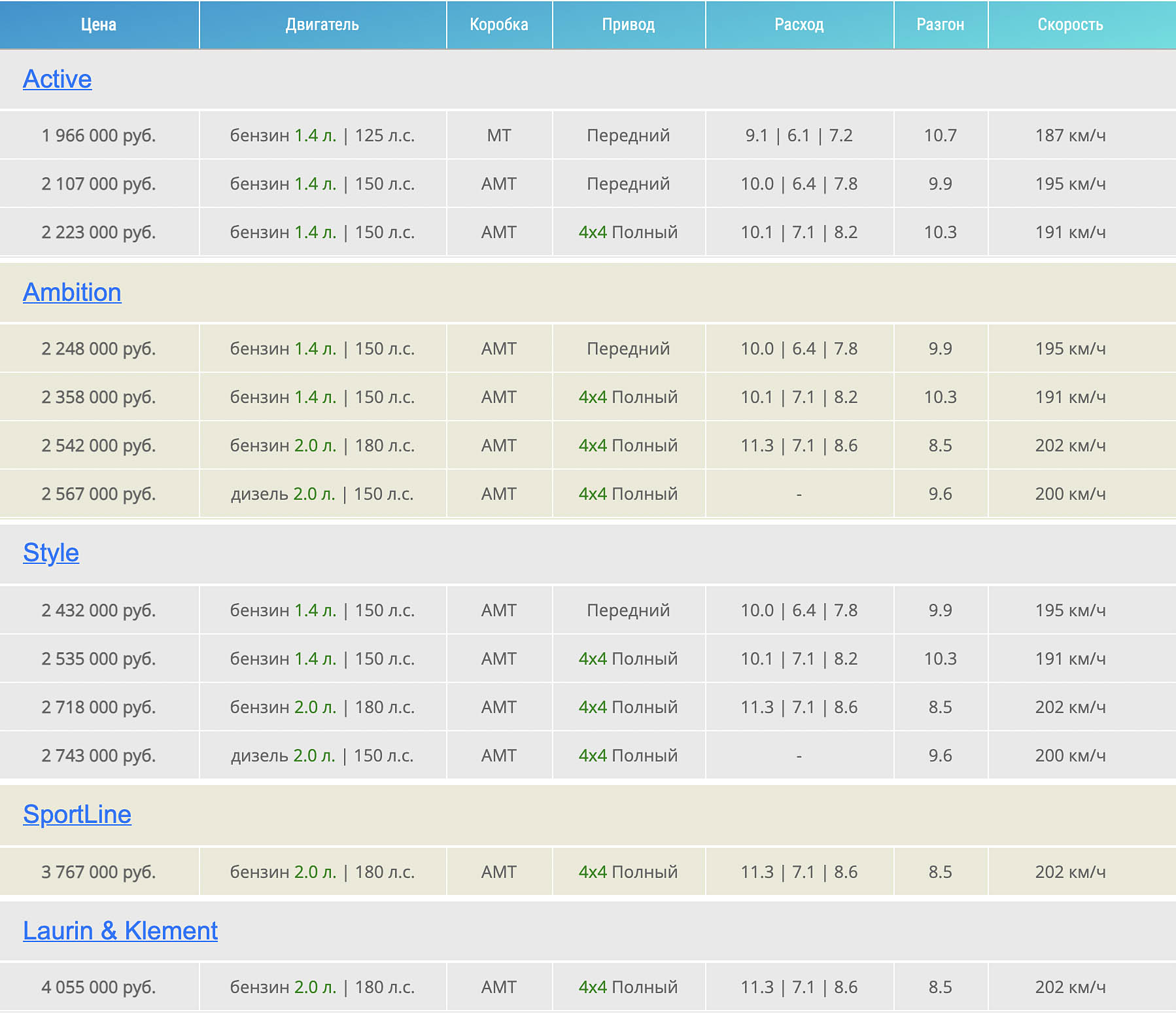Click the Цена column header
This screenshot has width=1176, height=1014.
click(x=99, y=25)
